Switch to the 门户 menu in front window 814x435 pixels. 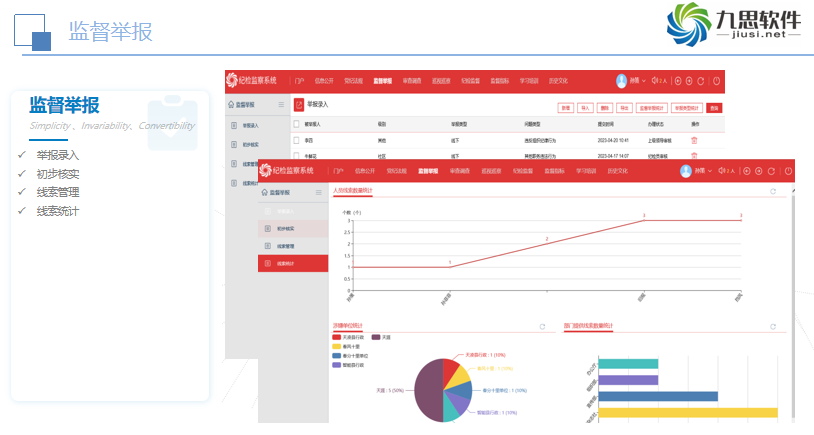tap(339, 171)
